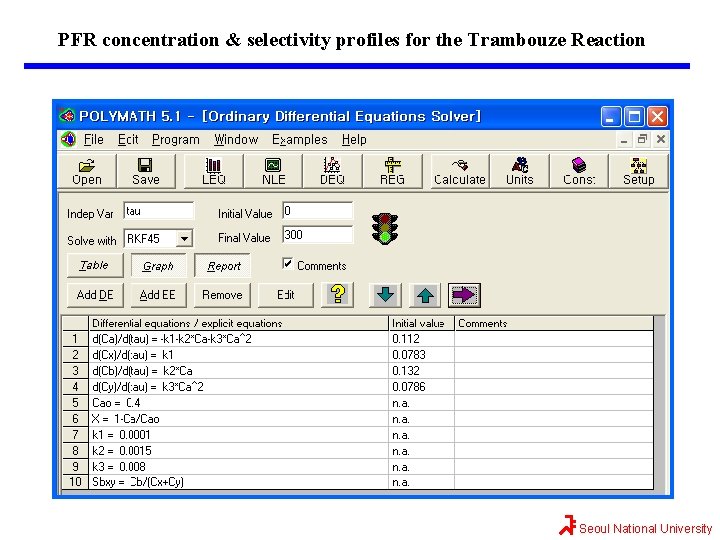Click the Graph output button

(x=158, y=265)
